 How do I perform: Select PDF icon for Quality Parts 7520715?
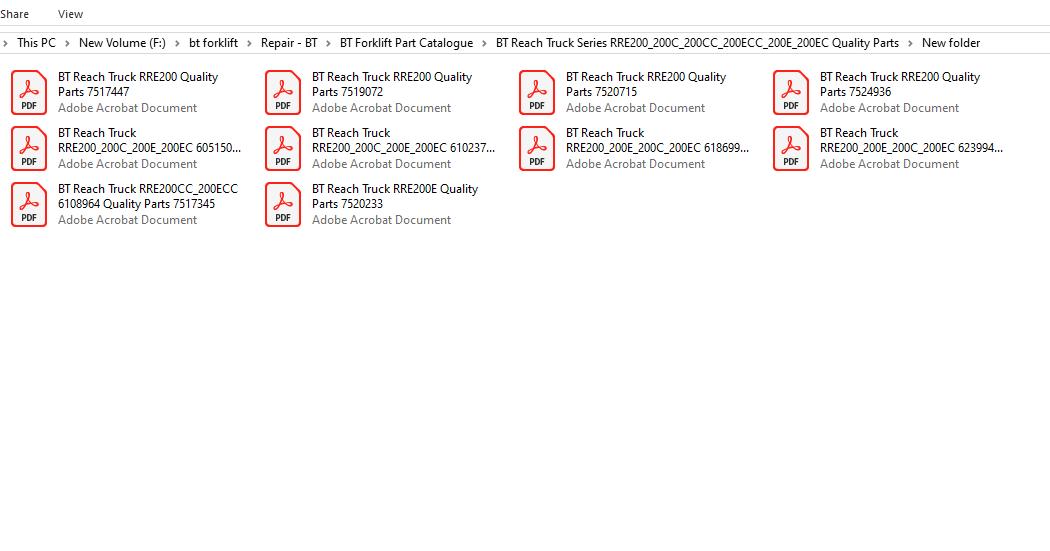pyautogui.click(x=536, y=92)
